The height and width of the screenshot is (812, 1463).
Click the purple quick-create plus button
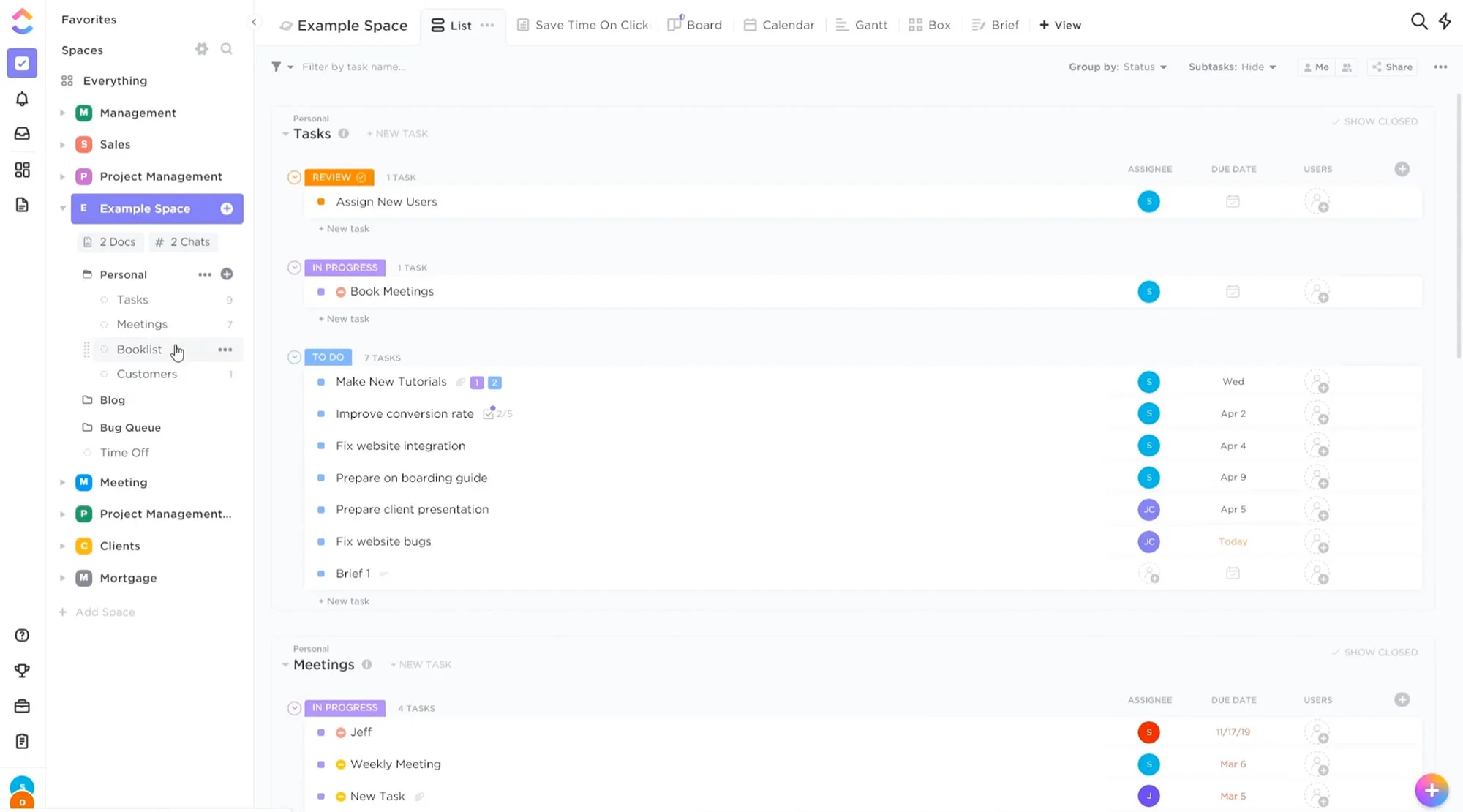tap(1431, 790)
